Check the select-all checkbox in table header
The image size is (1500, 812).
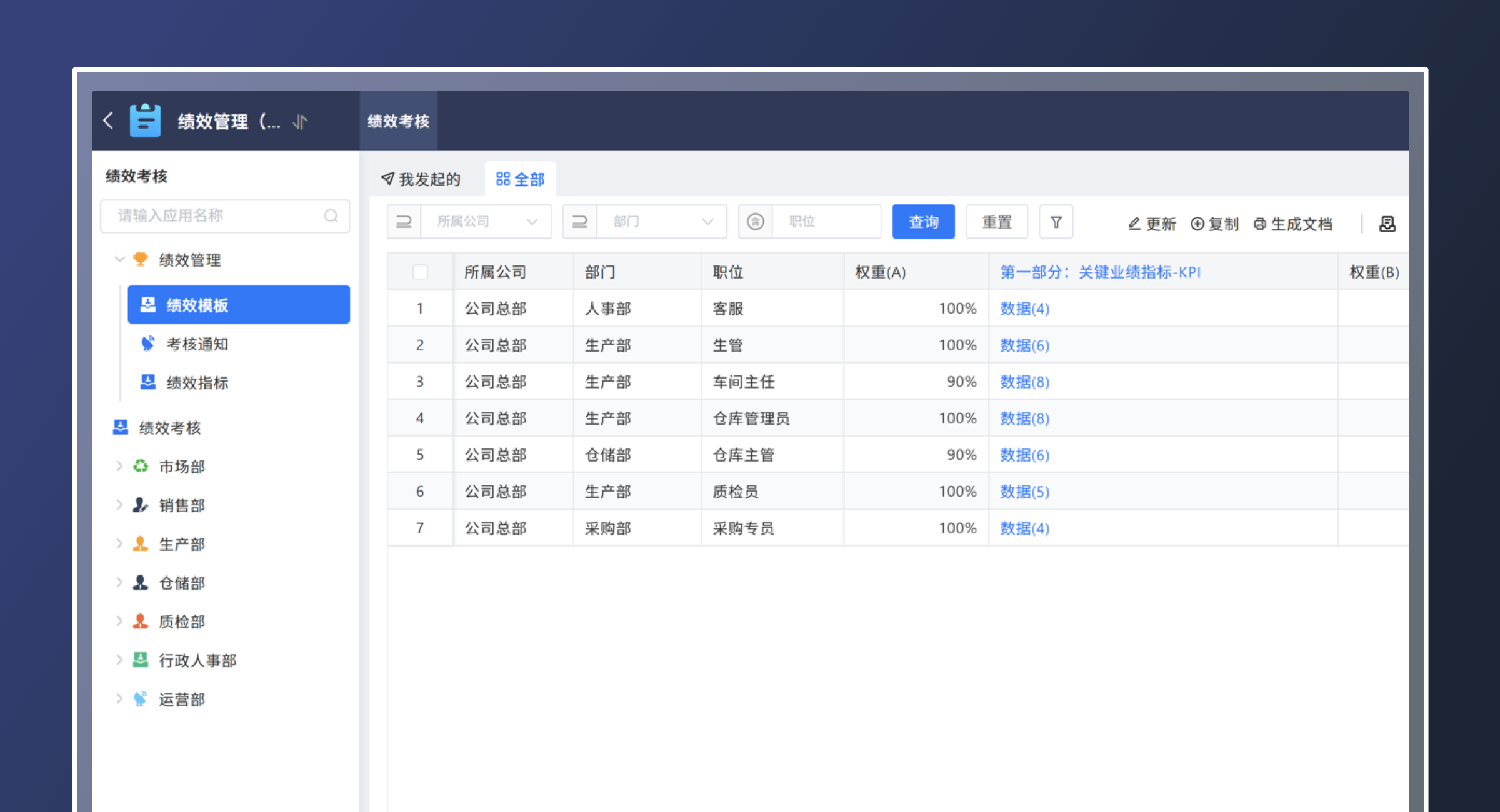coord(419,272)
